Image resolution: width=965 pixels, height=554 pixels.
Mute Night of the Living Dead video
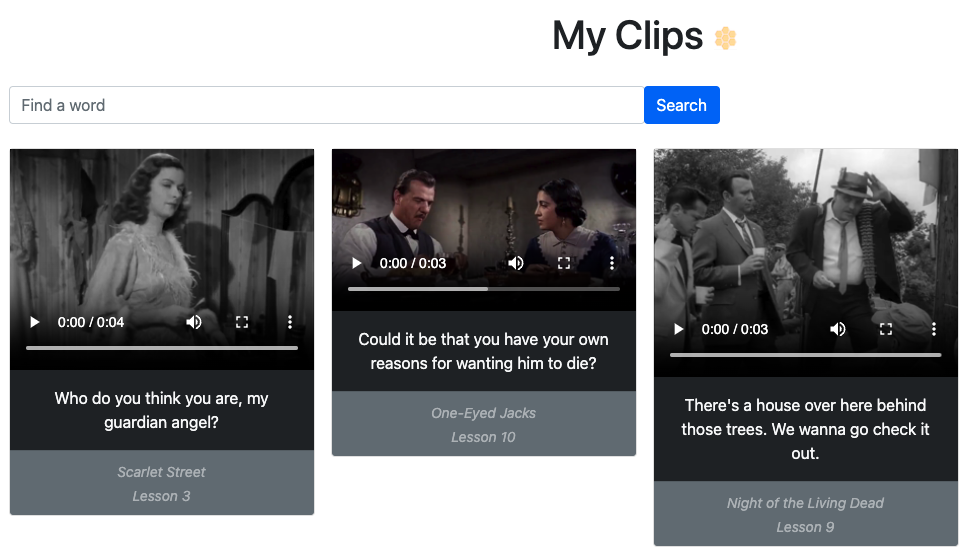838,329
